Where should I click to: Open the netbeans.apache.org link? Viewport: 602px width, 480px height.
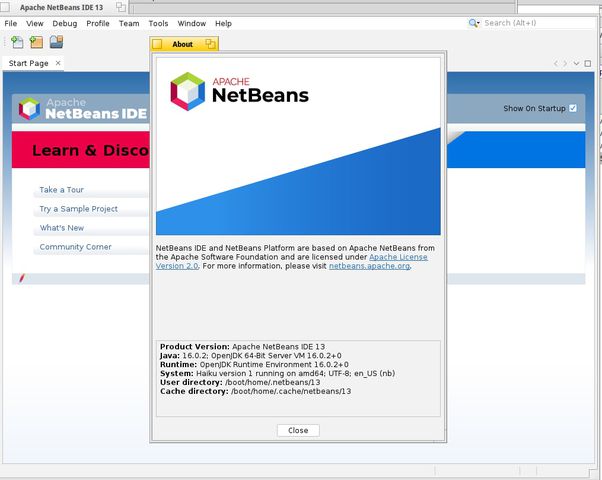(369, 266)
